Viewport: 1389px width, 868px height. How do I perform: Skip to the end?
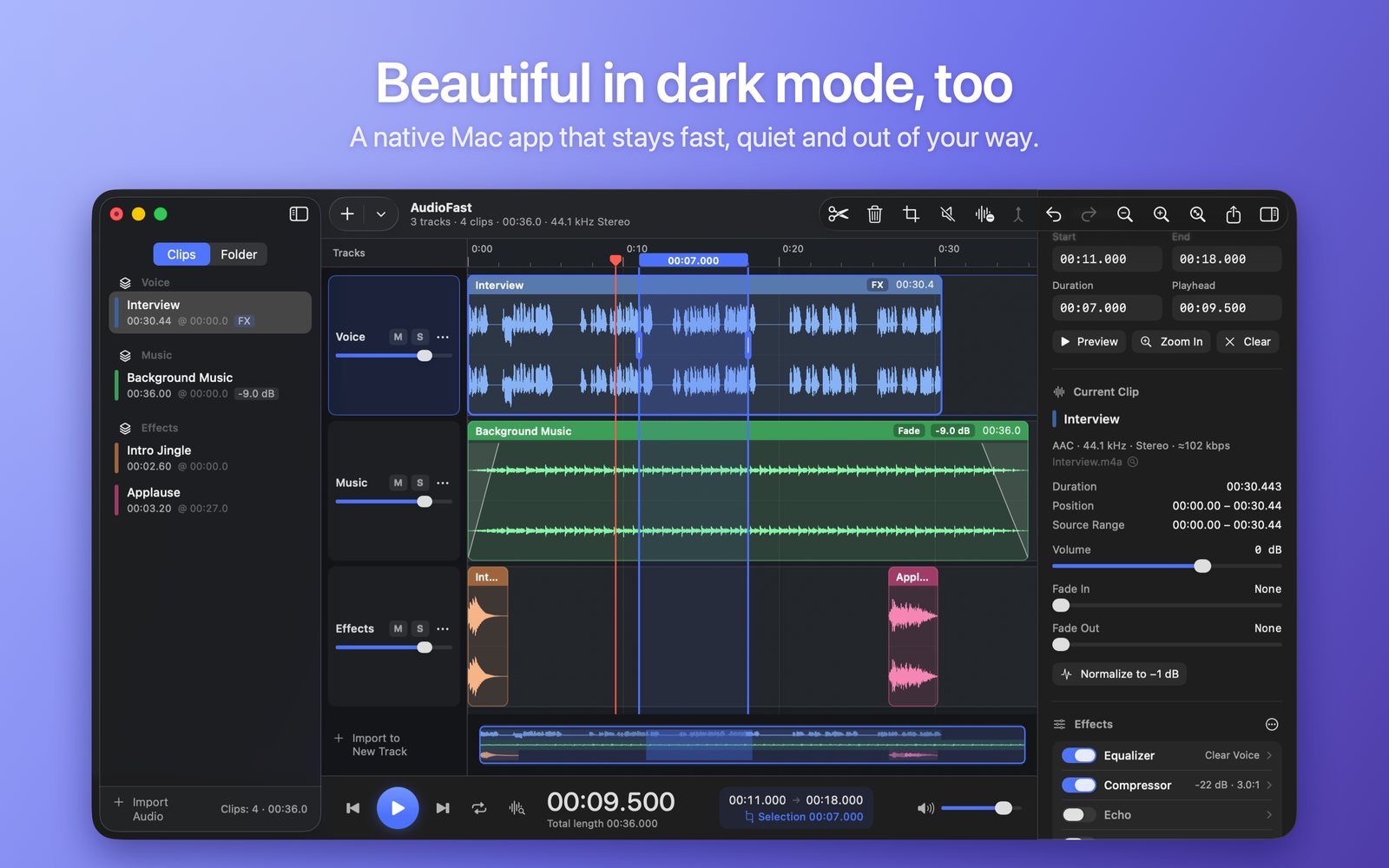point(443,808)
